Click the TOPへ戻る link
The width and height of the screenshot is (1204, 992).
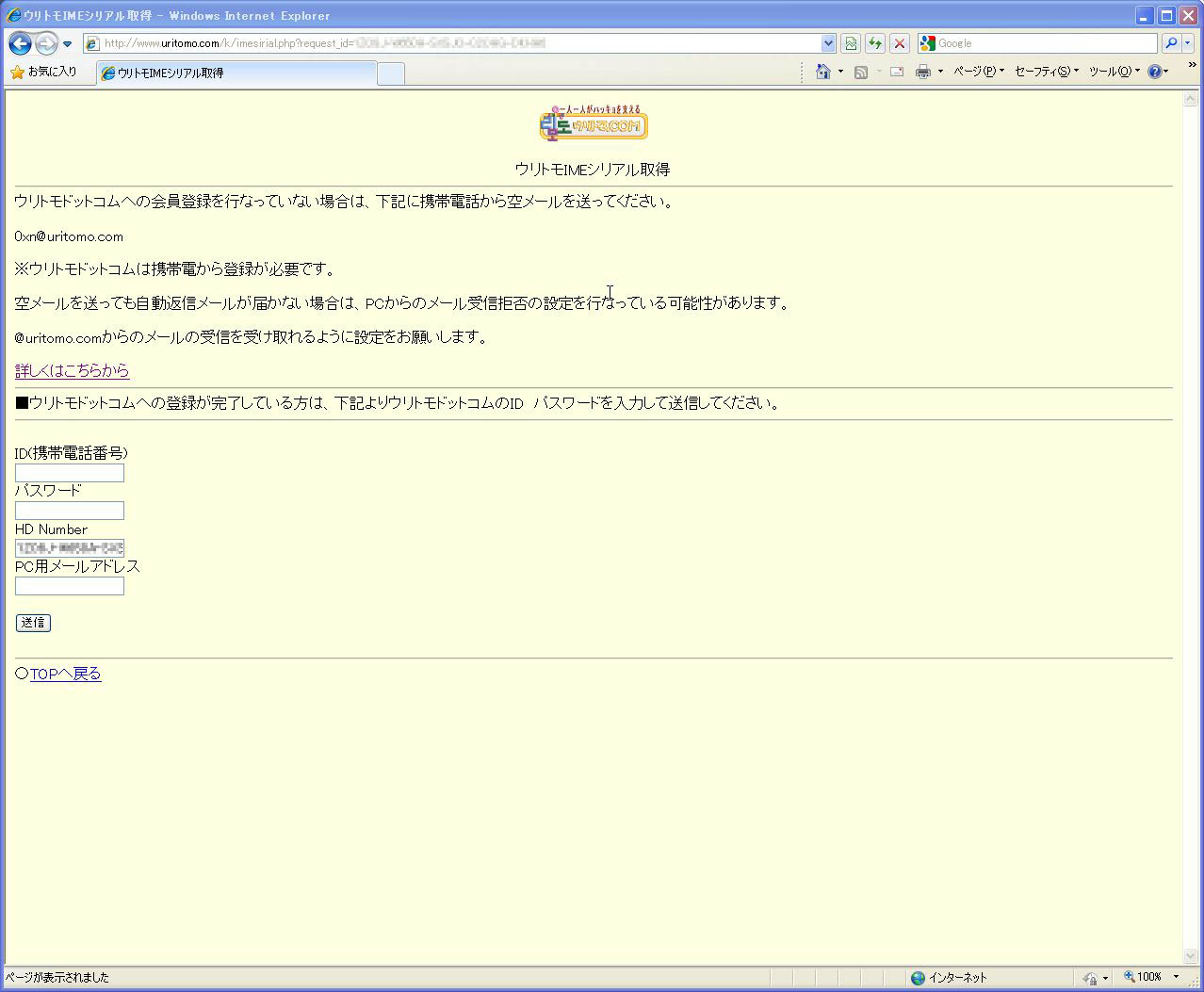pos(65,674)
